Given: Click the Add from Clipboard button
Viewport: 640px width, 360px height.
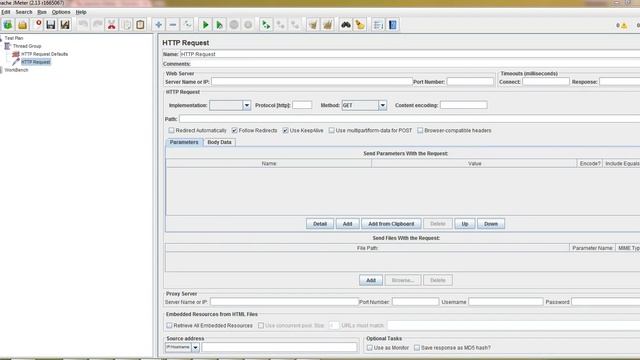Looking at the screenshot, I should pos(391,224).
